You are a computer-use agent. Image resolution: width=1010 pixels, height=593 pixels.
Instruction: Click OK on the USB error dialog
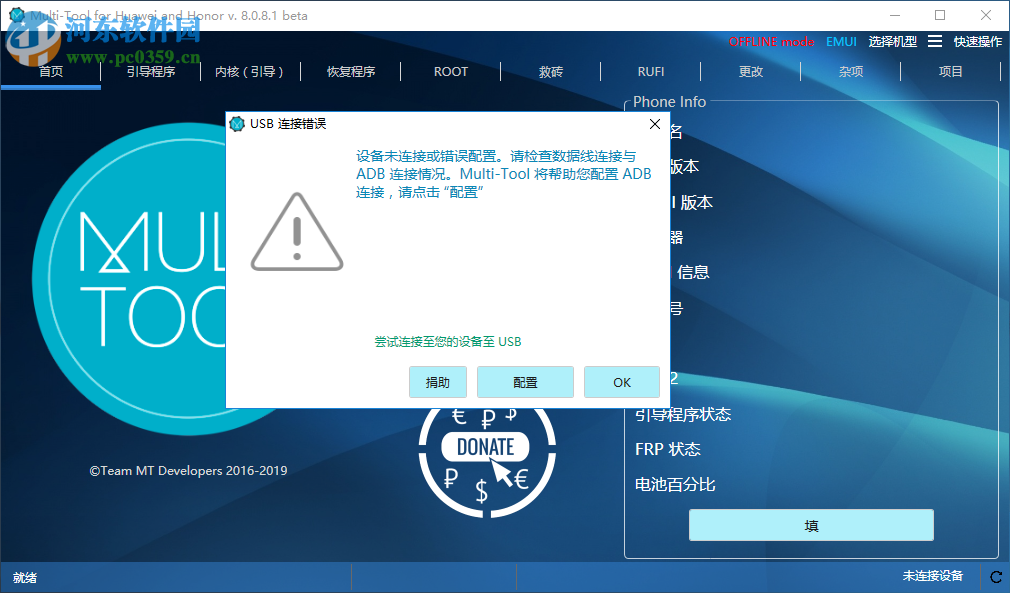[x=621, y=382]
